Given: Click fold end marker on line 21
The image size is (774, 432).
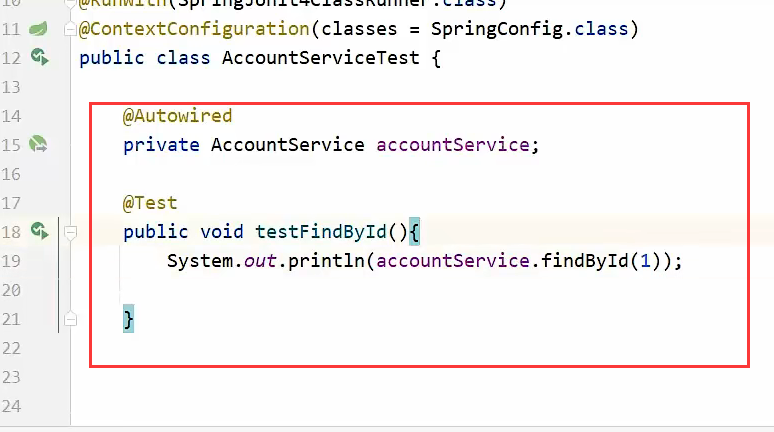Looking at the screenshot, I should click(70, 320).
